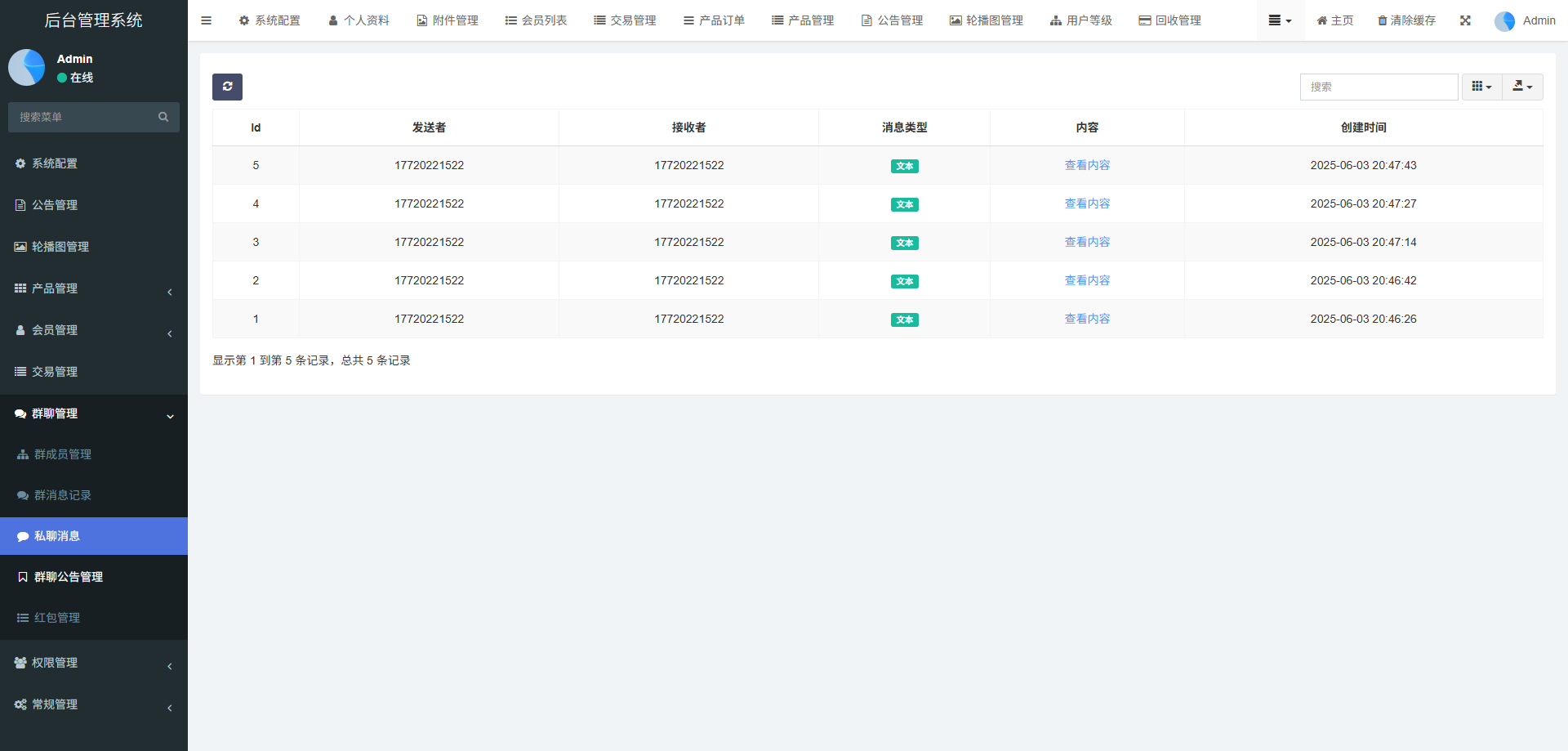Open the top bar list dropdown
The width and height of the screenshot is (1568, 751).
1280,20
